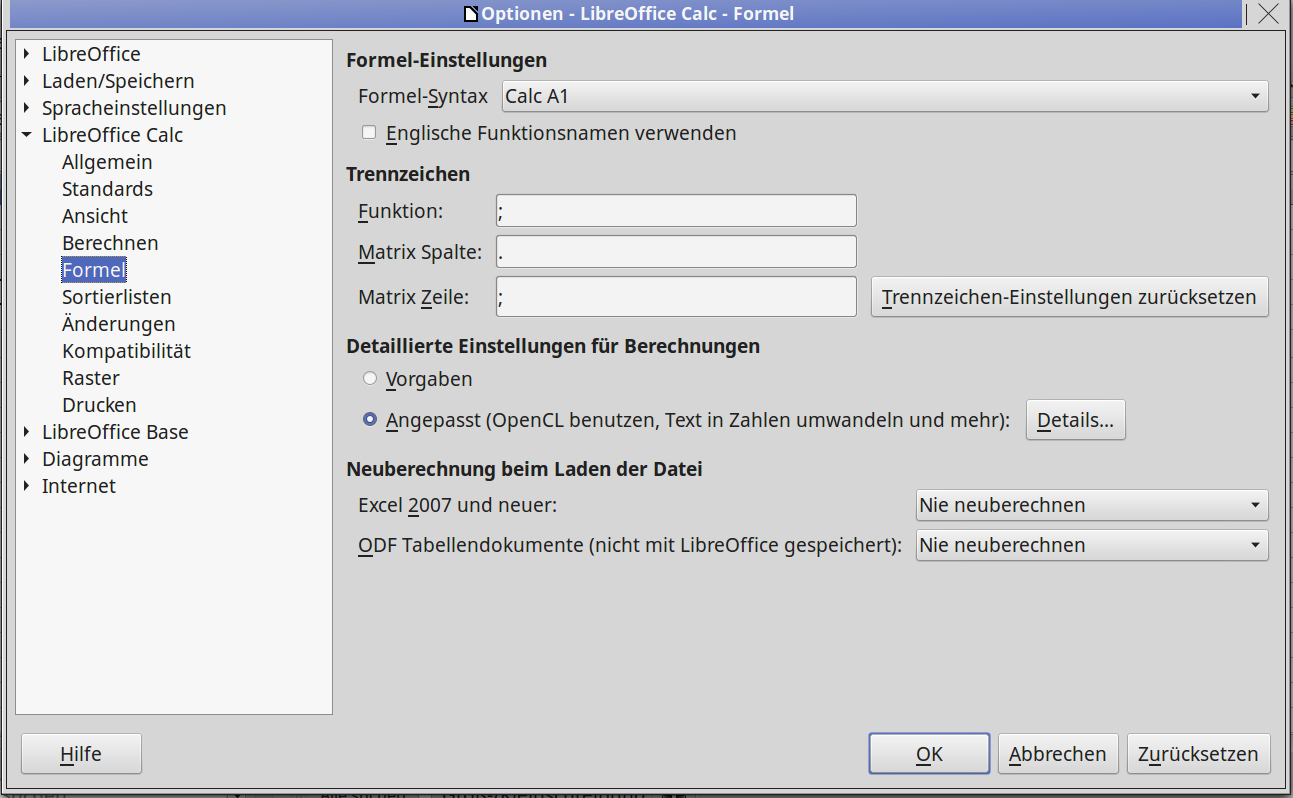Select Drucken in the options tree
This screenshot has height=798, width=1293.
(x=99, y=405)
